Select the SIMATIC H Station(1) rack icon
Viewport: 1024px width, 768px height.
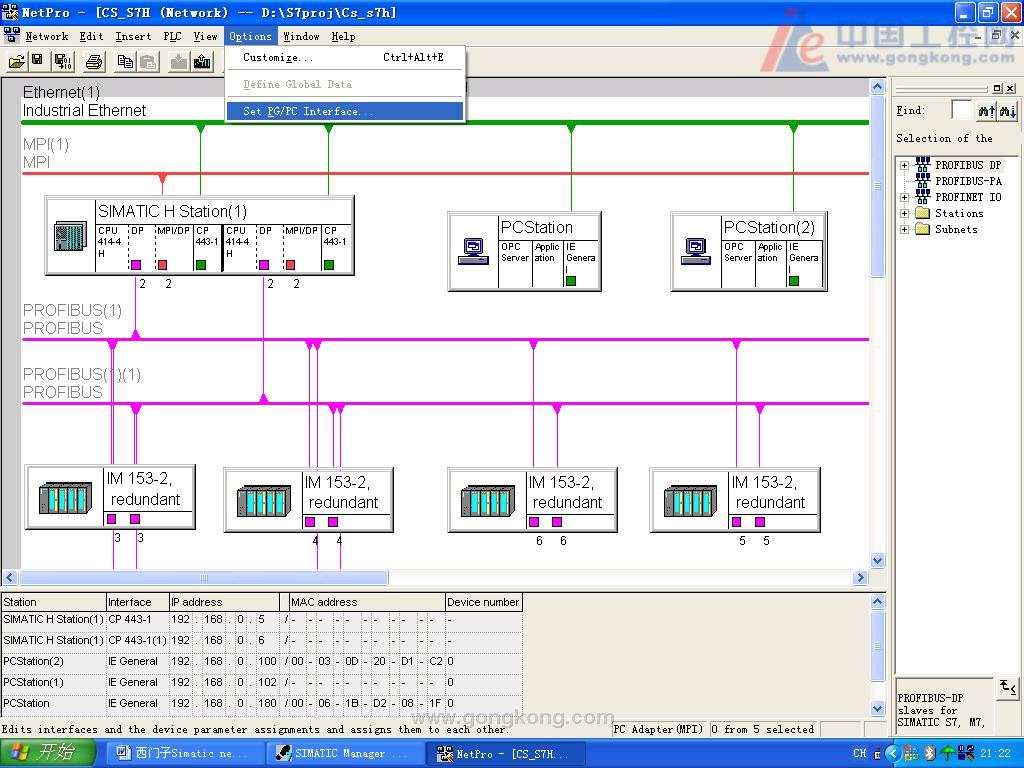pyautogui.click(x=70, y=236)
